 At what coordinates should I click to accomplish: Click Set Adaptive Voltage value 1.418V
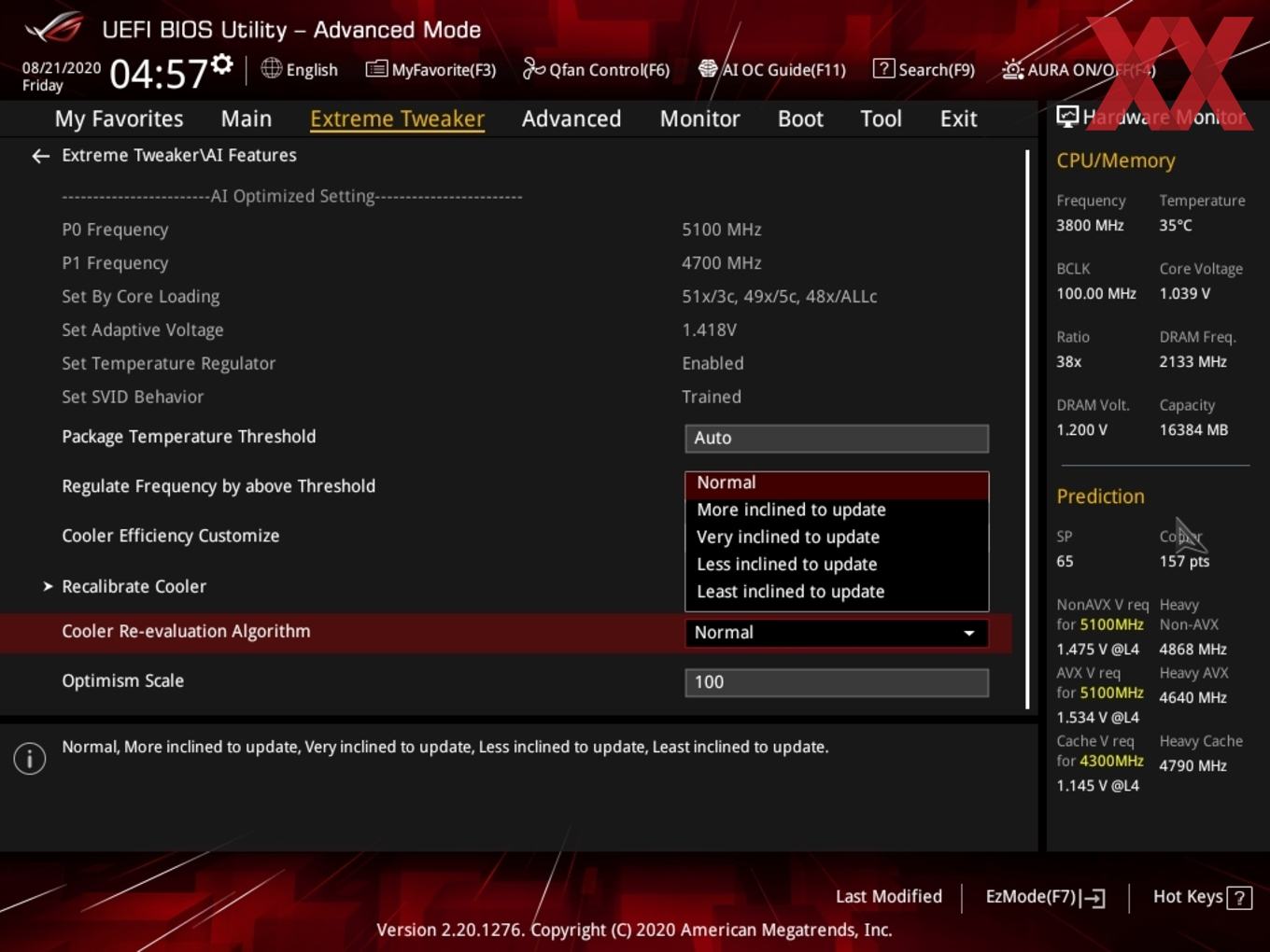coord(710,330)
